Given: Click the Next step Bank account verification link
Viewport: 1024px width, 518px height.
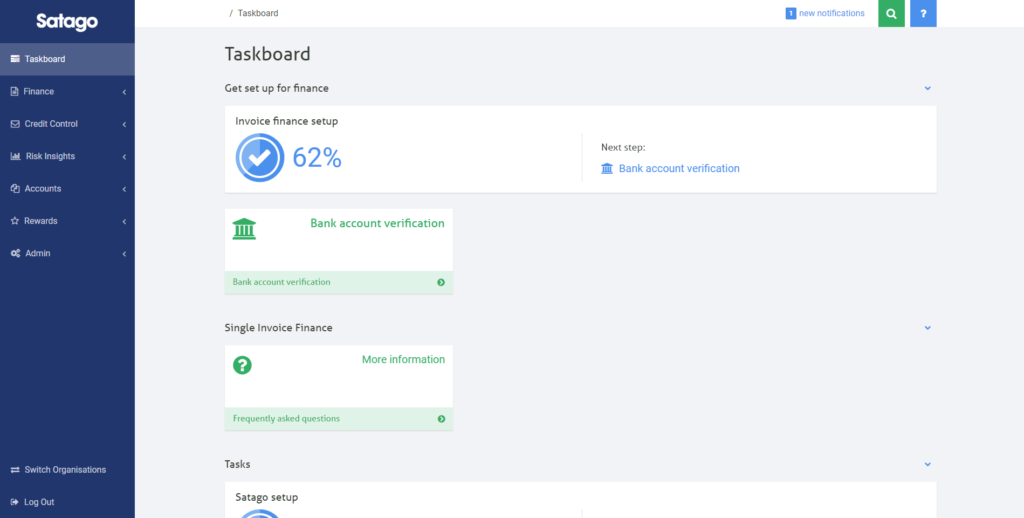Looking at the screenshot, I should click(x=678, y=169).
